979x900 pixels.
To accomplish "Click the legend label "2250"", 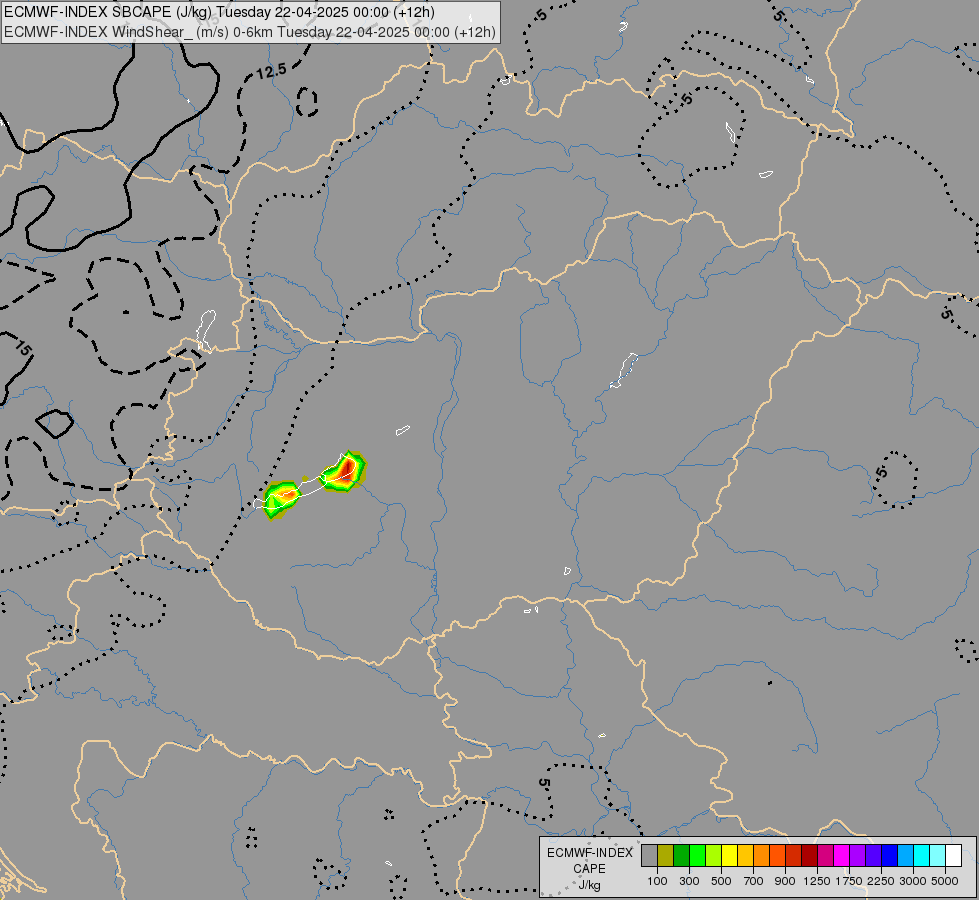I will (x=881, y=881).
